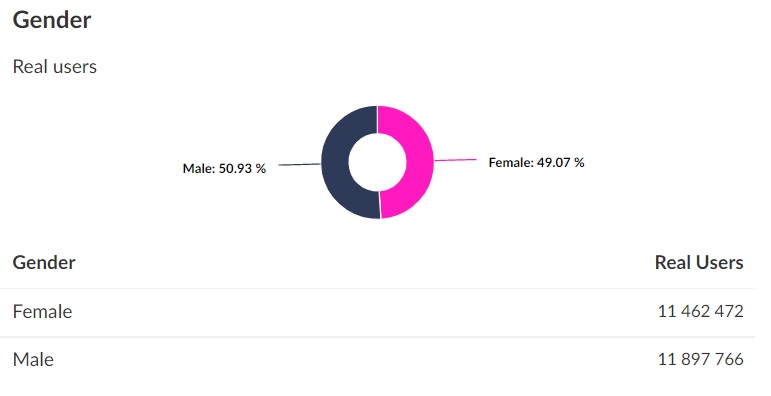Select the Female table row label

pyautogui.click(x=42, y=311)
